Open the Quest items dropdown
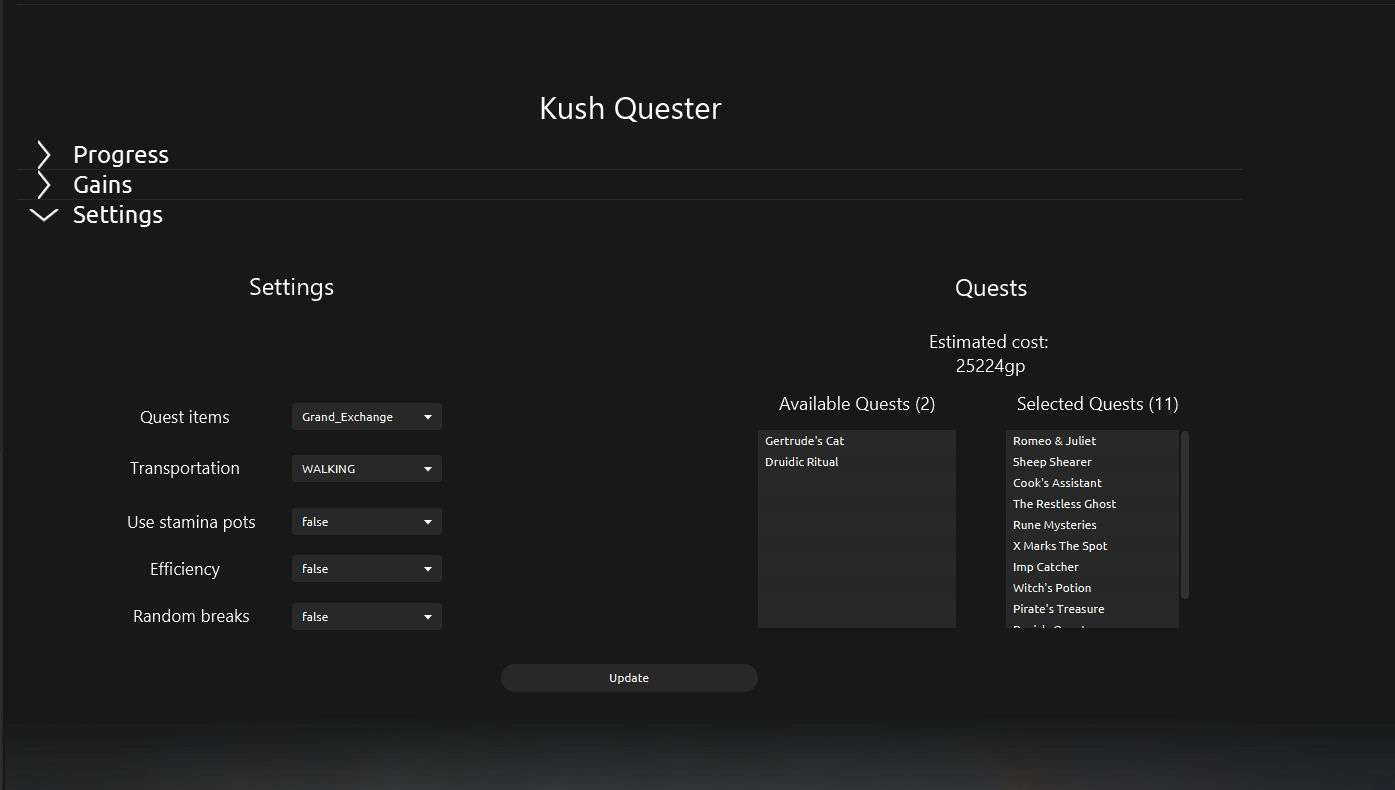Screen dimensions: 1395x790 pyautogui.click(x=366, y=417)
